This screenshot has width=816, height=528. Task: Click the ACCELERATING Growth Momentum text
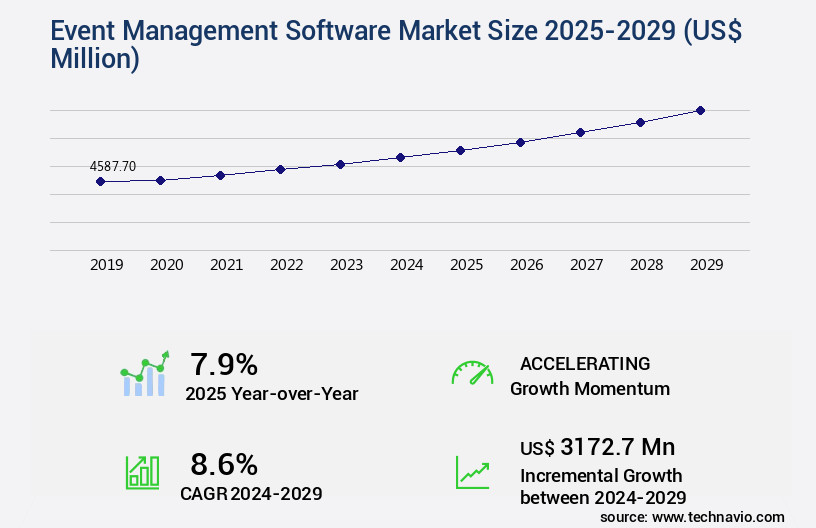[x=589, y=376]
